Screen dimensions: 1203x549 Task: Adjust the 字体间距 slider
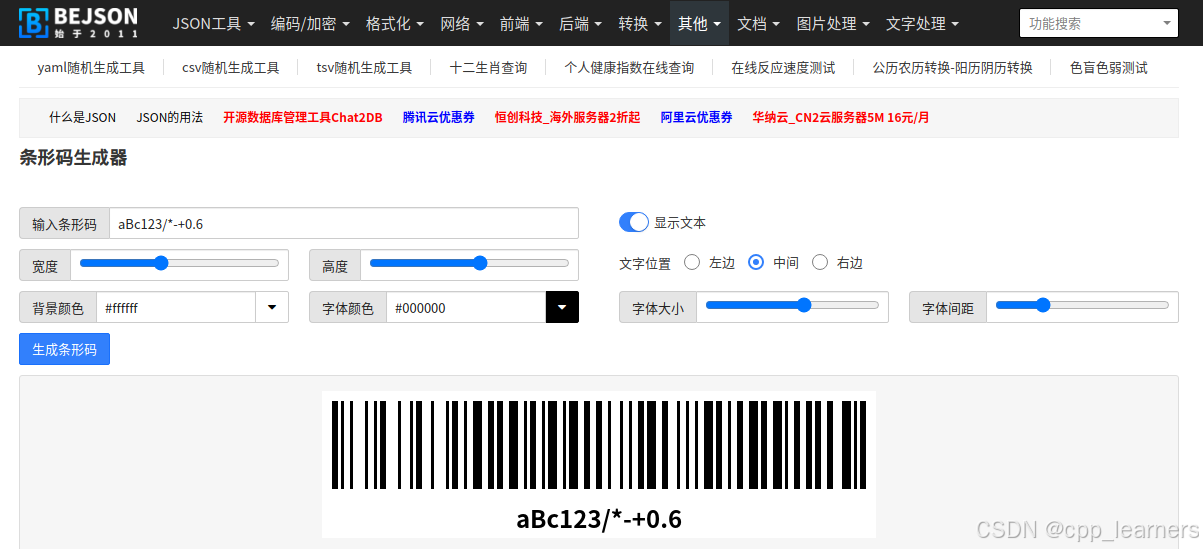tap(1082, 305)
